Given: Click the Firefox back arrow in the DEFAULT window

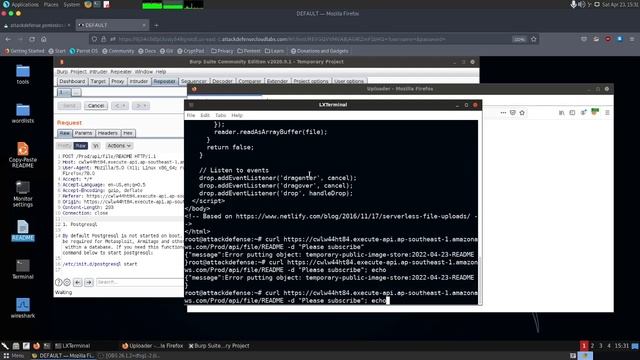Looking at the screenshot, I should coord(8,39).
